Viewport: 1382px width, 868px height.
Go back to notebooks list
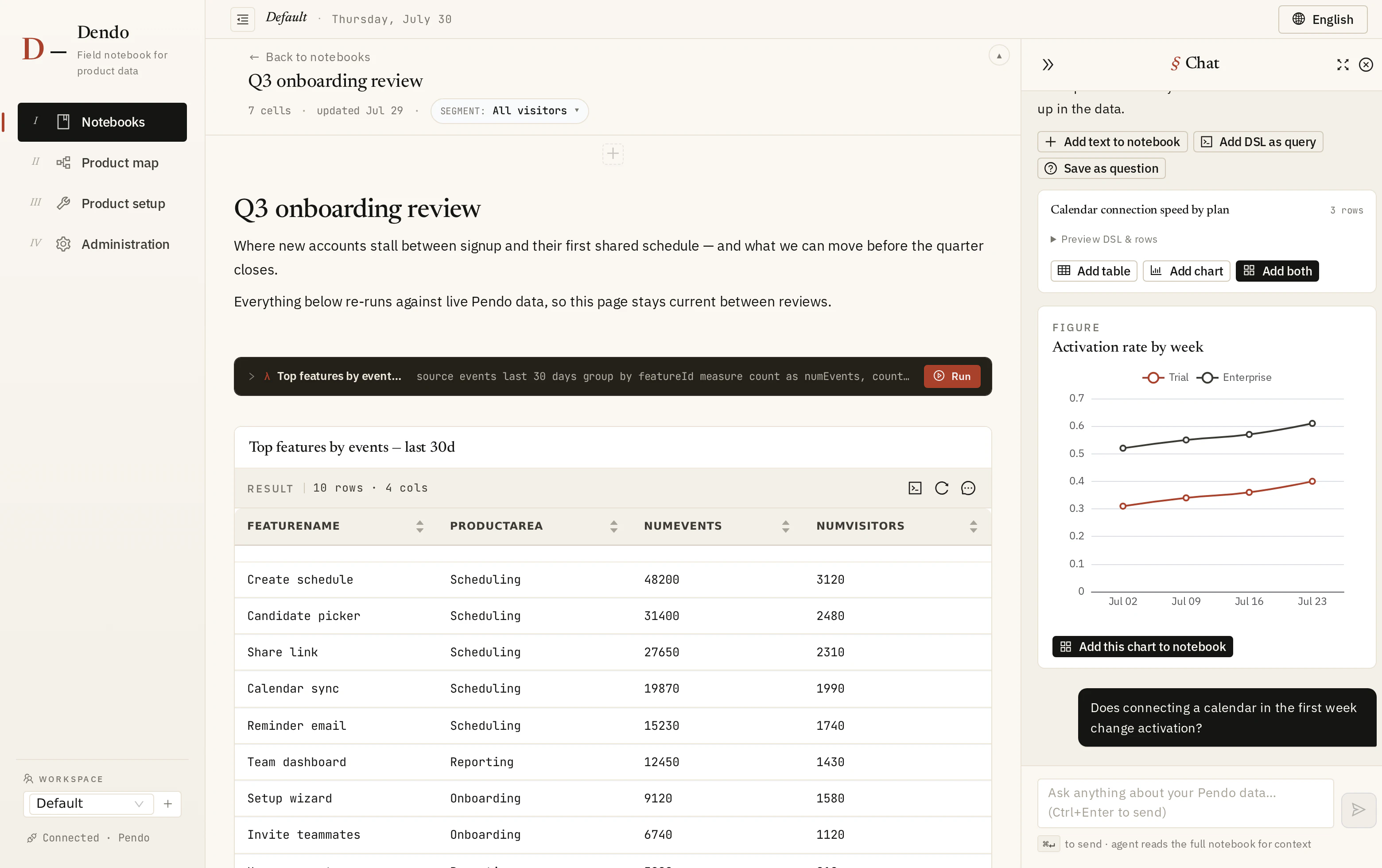point(309,57)
